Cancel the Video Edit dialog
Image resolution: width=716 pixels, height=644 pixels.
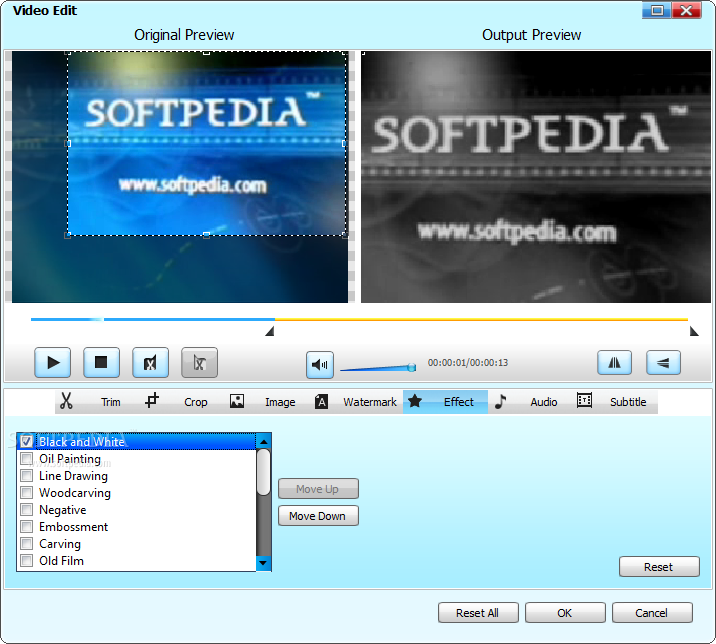pos(652,612)
